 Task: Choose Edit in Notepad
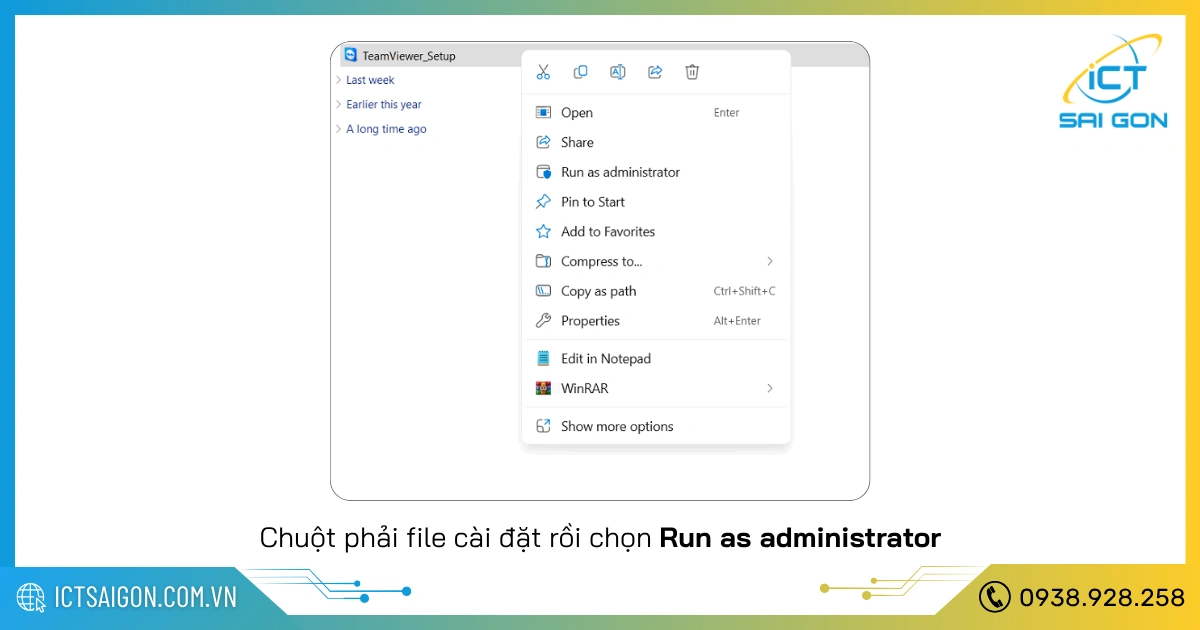605,359
